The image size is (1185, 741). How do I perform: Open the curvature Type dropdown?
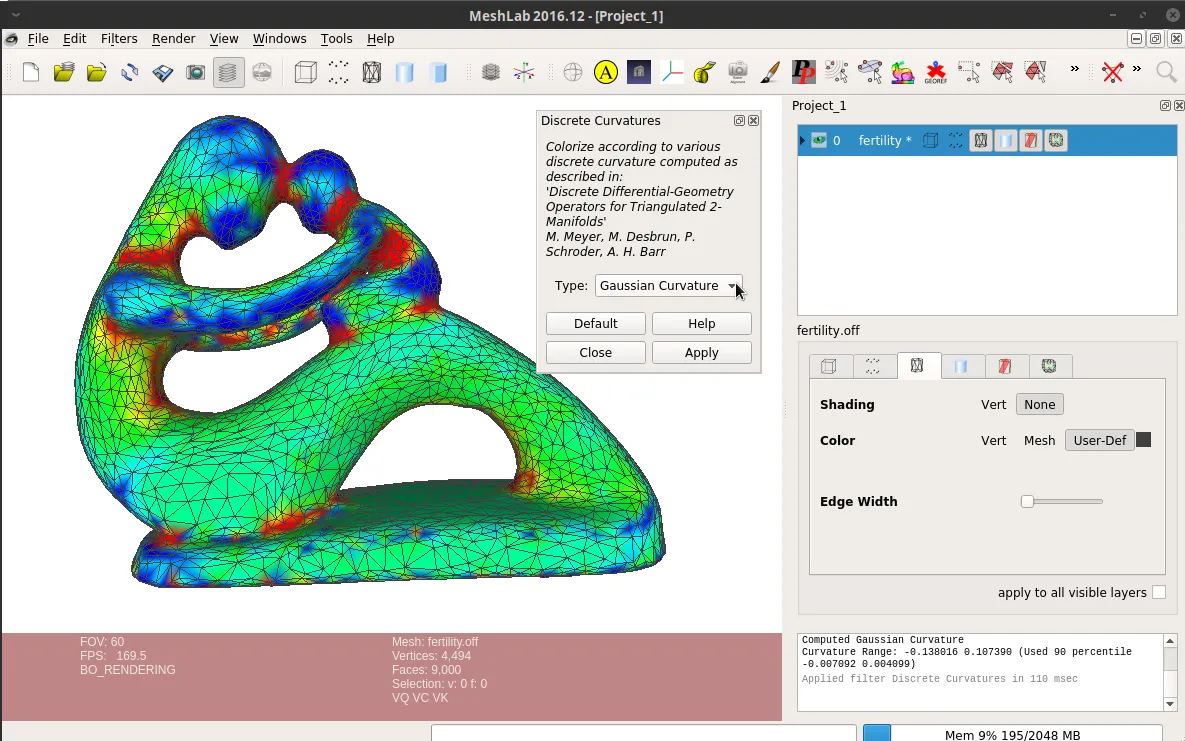pyautogui.click(x=668, y=286)
